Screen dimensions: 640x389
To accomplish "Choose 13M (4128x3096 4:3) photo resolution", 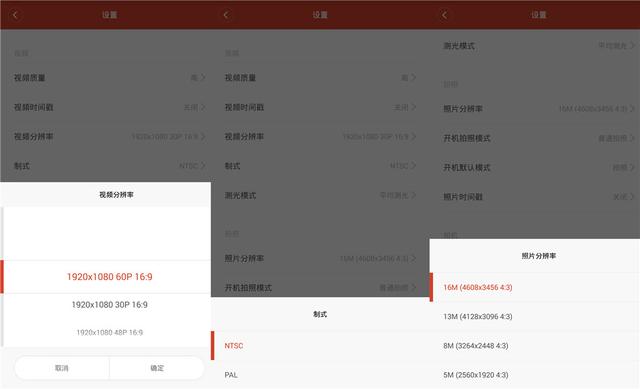I will pos(535,316).
